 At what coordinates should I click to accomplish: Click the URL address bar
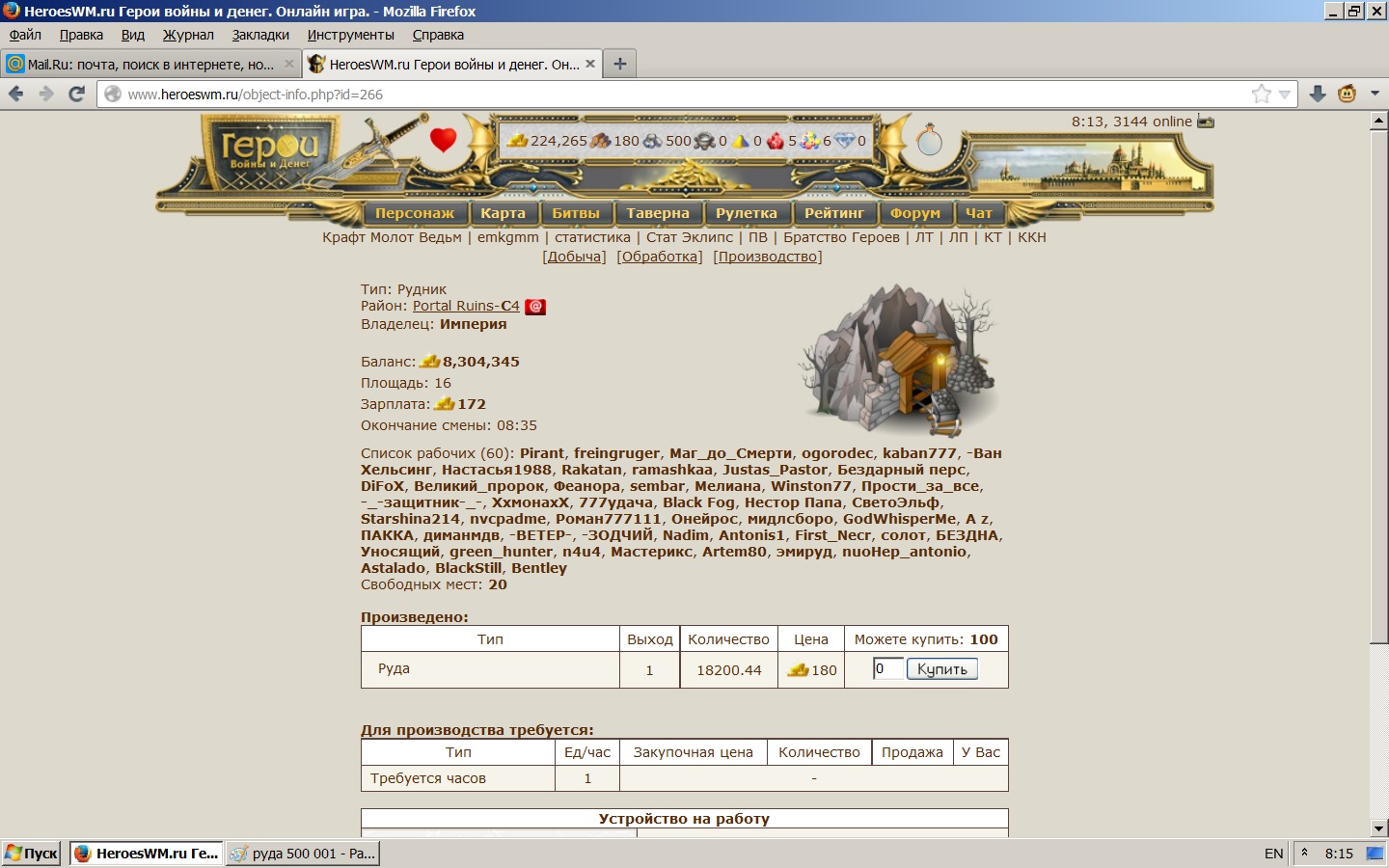(675, 95)
